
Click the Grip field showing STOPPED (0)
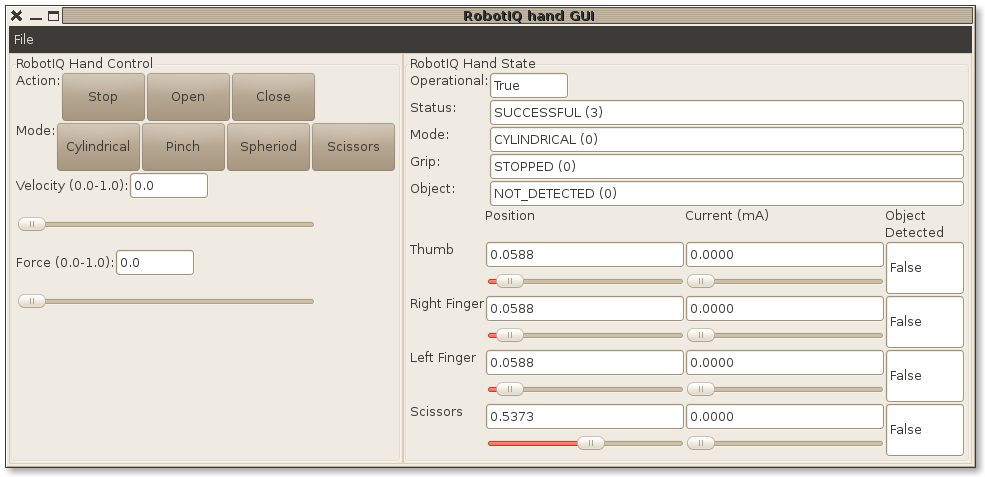pyautogui.click(x=727, y=167)
